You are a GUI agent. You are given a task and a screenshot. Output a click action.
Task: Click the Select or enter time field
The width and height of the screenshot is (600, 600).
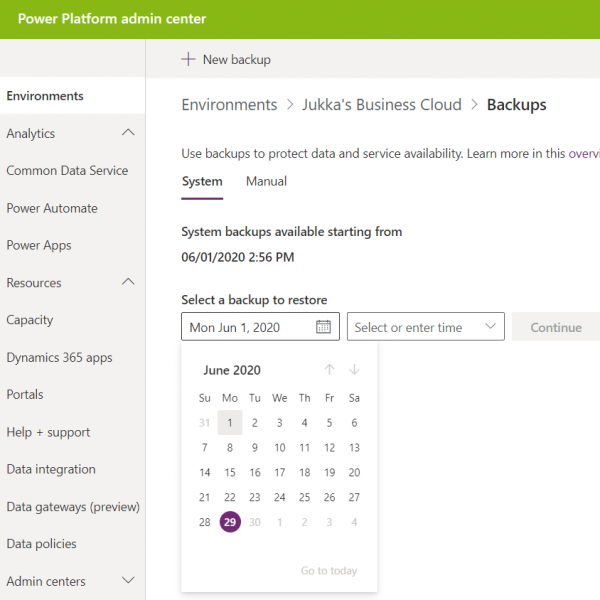pos(426,327)
